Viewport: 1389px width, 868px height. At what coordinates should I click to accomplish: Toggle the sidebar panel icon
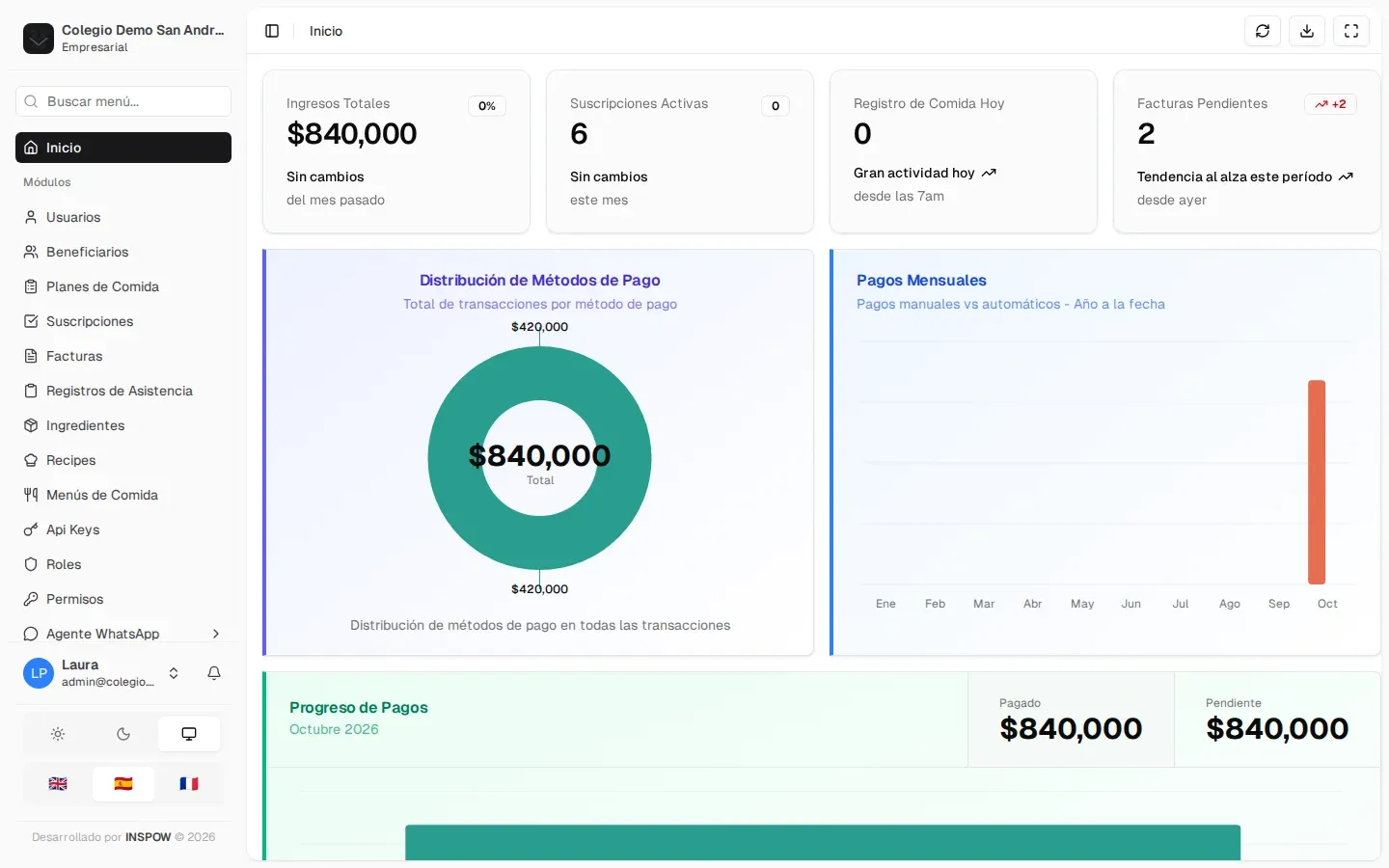click(x=272, y=31)
